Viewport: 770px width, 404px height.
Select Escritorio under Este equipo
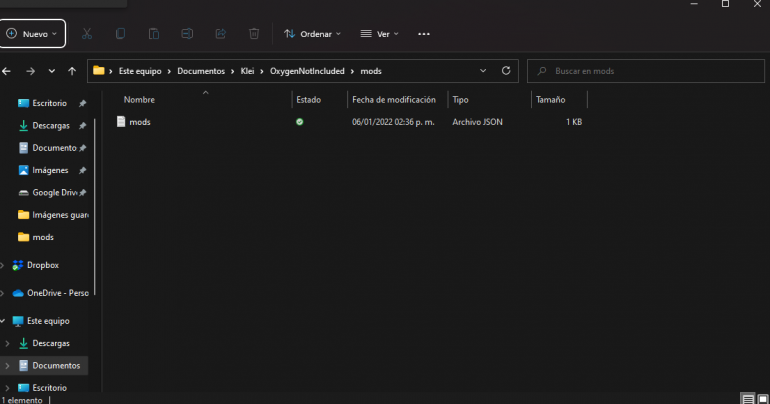tap(49, 388)
